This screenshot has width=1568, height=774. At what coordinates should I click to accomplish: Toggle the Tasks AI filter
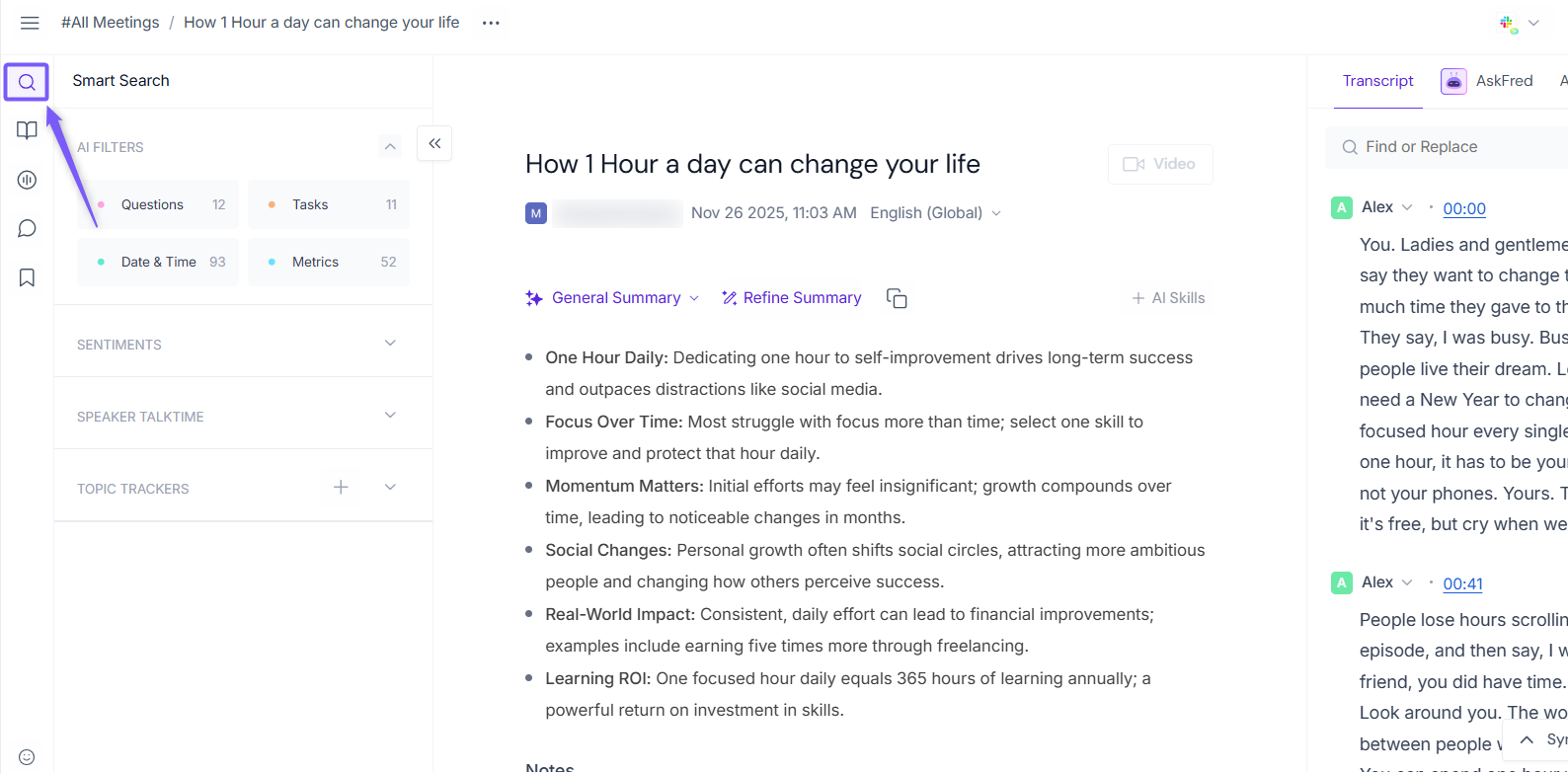(x=329, y=205)
